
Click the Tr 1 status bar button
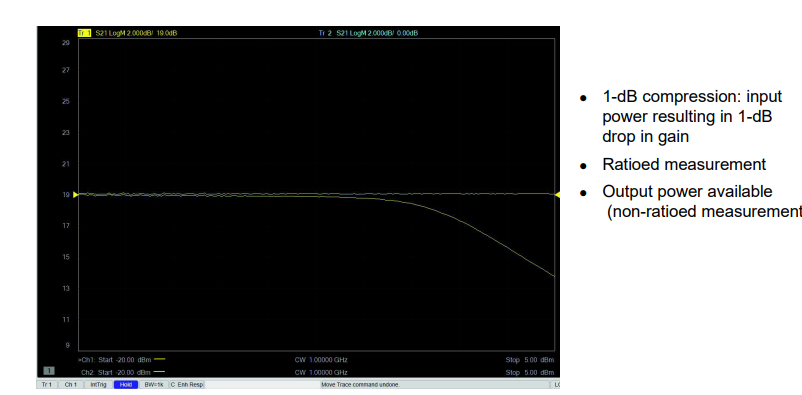[x=47, y=384]
